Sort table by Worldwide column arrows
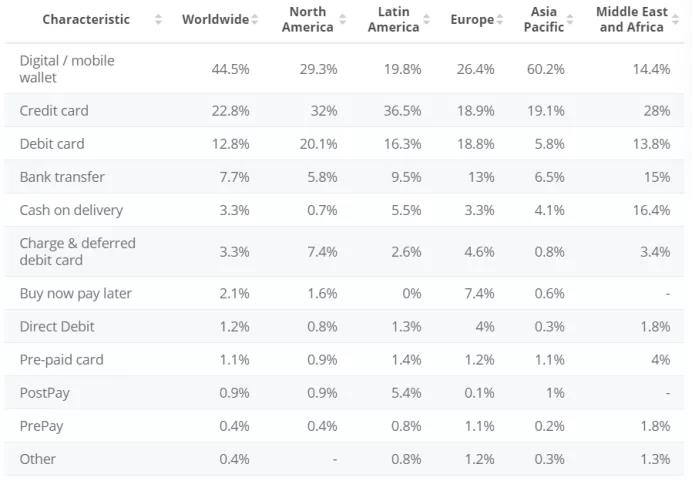692x481 pixels. pyautogui.click(x=255, y=20)
